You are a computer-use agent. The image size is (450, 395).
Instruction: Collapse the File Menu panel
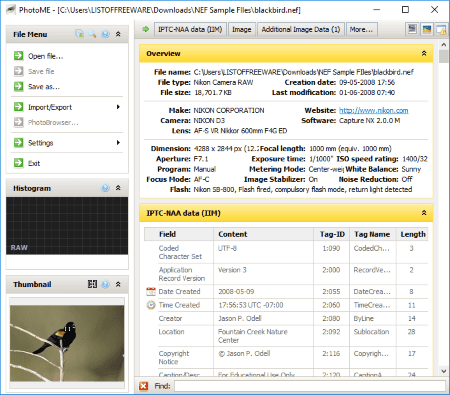point(118,34)
